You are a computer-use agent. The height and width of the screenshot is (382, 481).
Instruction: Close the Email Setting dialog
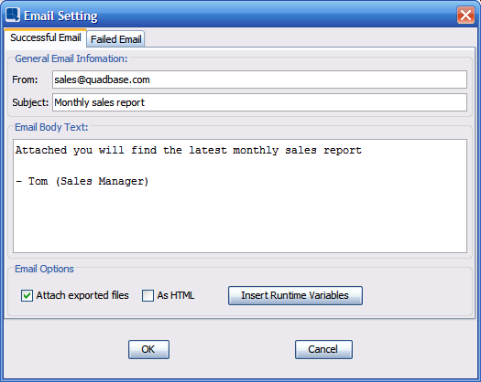[x=466, y=15]
